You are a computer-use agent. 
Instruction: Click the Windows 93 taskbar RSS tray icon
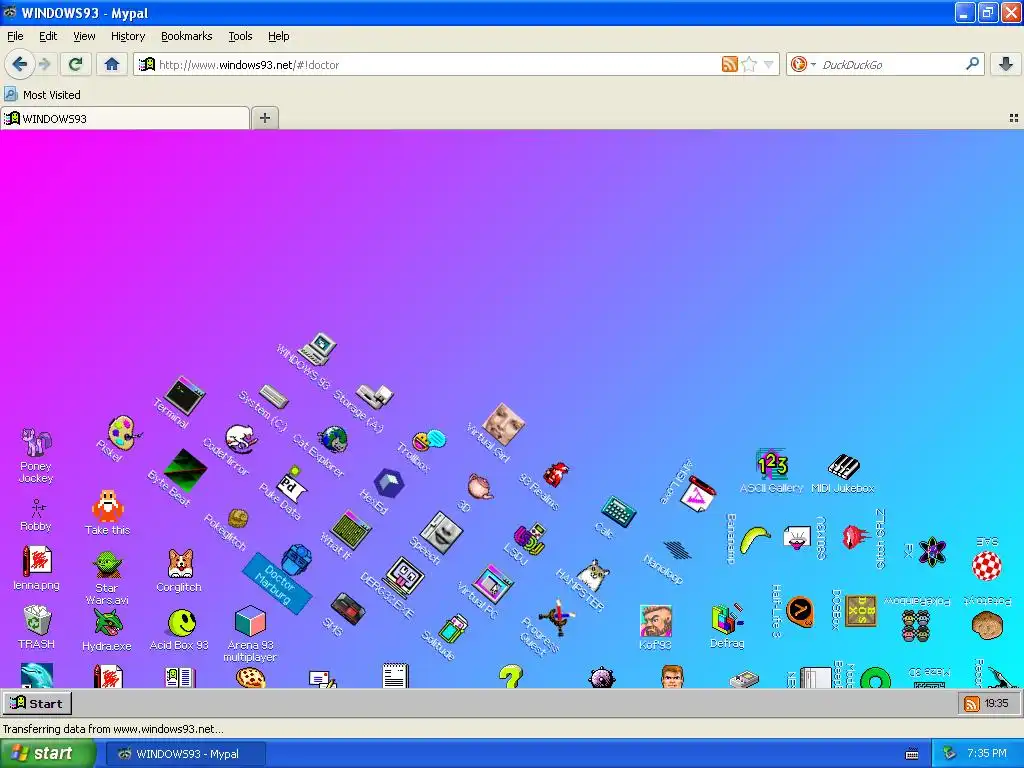[972, 703]
